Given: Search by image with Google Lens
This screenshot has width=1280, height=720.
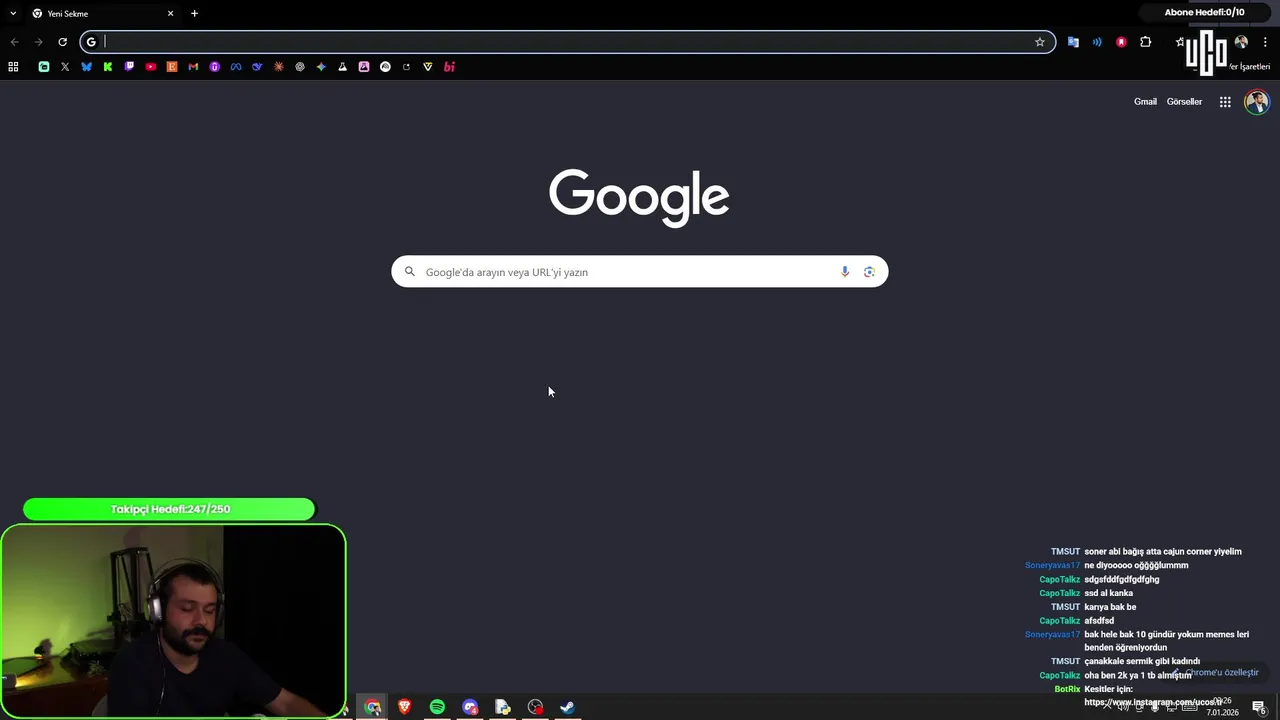Looking at the screenshot, I should [869, 272].
